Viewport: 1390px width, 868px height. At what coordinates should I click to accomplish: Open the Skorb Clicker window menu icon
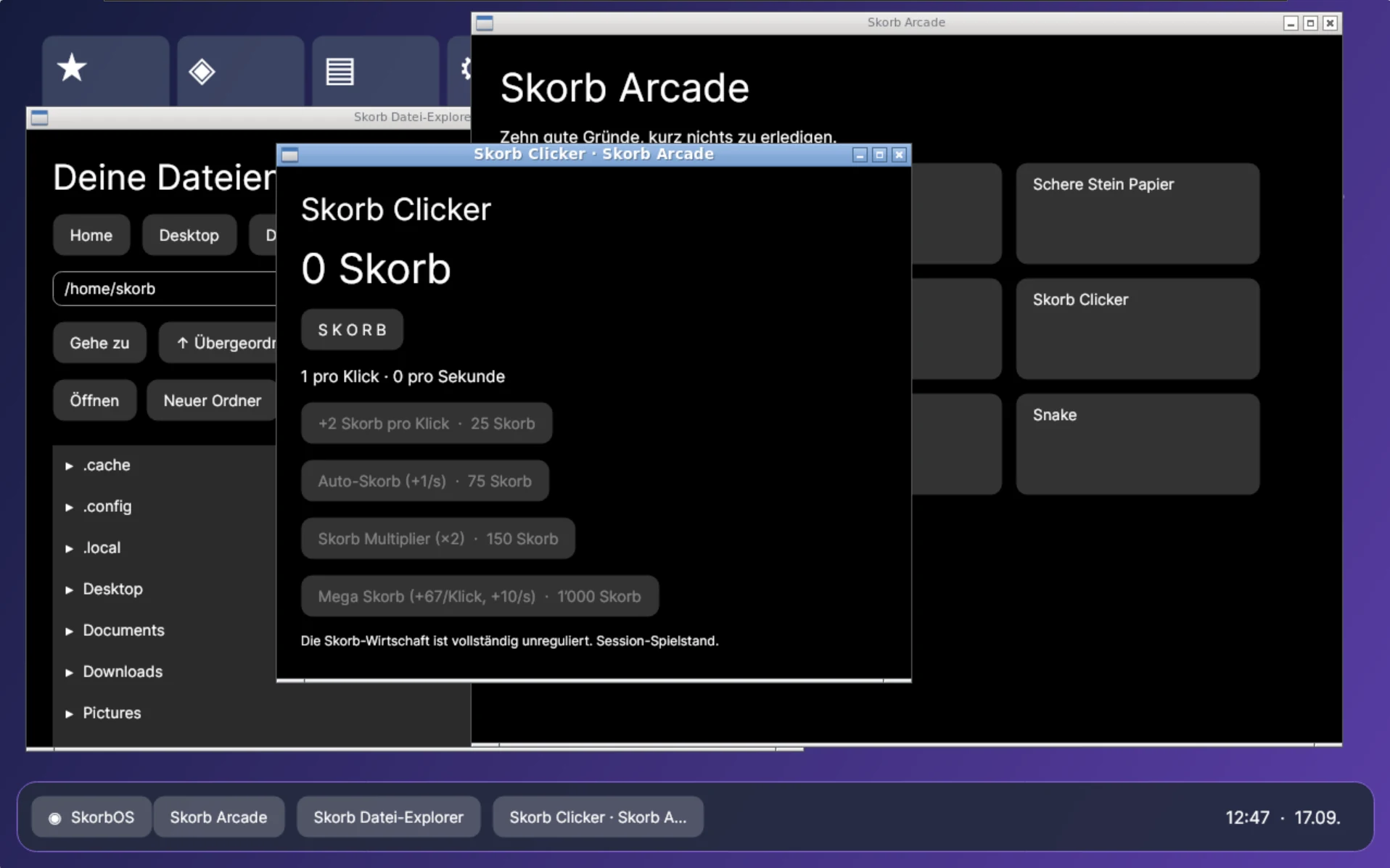290,154
